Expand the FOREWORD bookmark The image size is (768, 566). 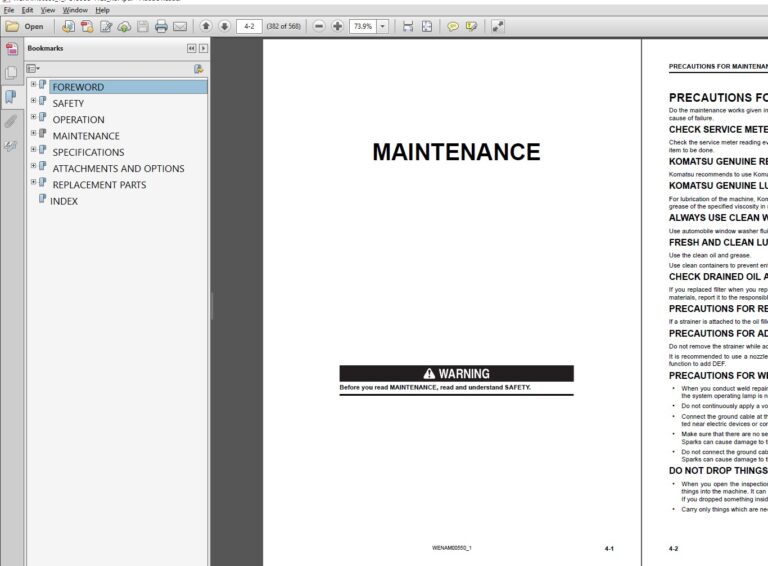tap(33, 84)
